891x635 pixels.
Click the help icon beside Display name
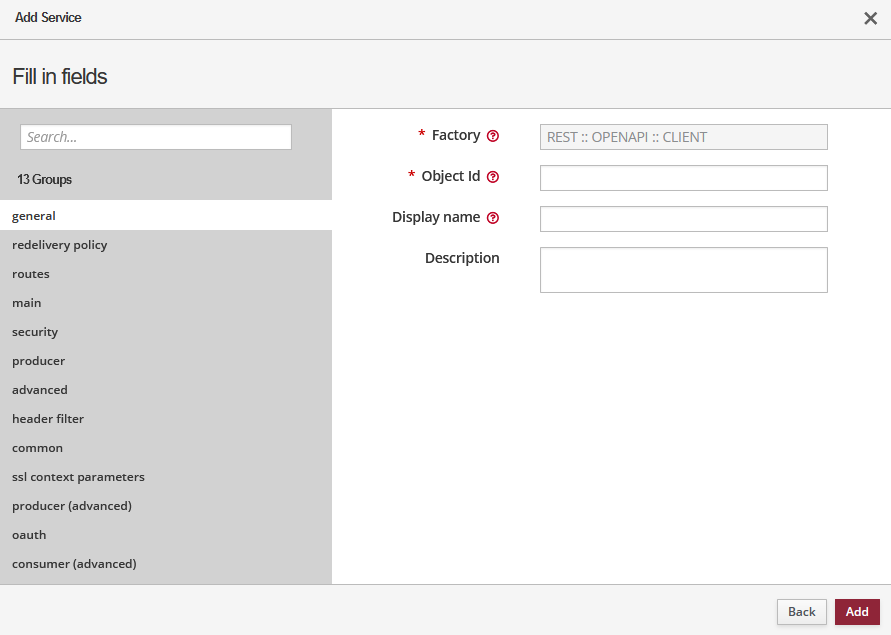pyautogui.click(x=493, y=218)
